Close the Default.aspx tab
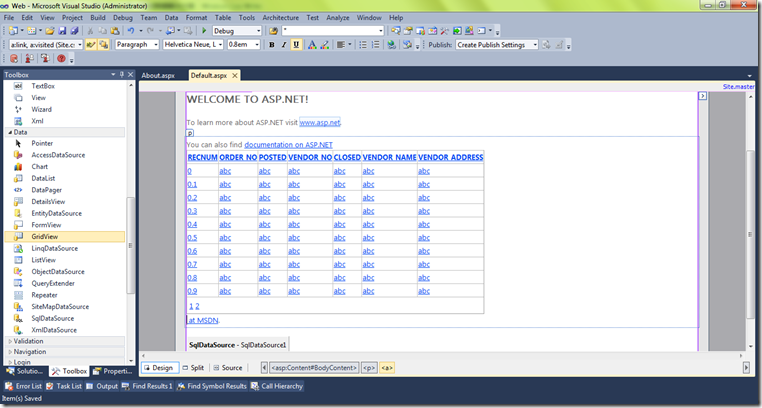 235,75
